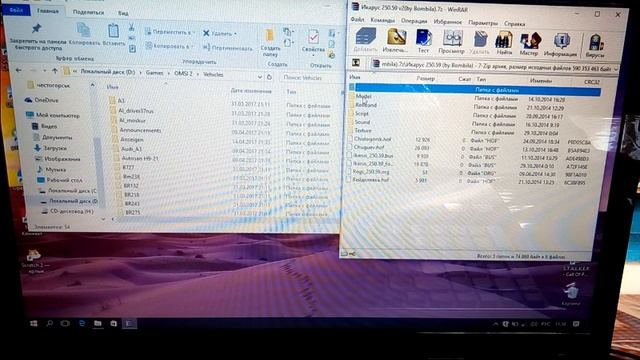Image resolution: width=640 pixels, height=360 pixels.
Task: Open Task View on the taskbar
Action: click(x=65, y=323)
